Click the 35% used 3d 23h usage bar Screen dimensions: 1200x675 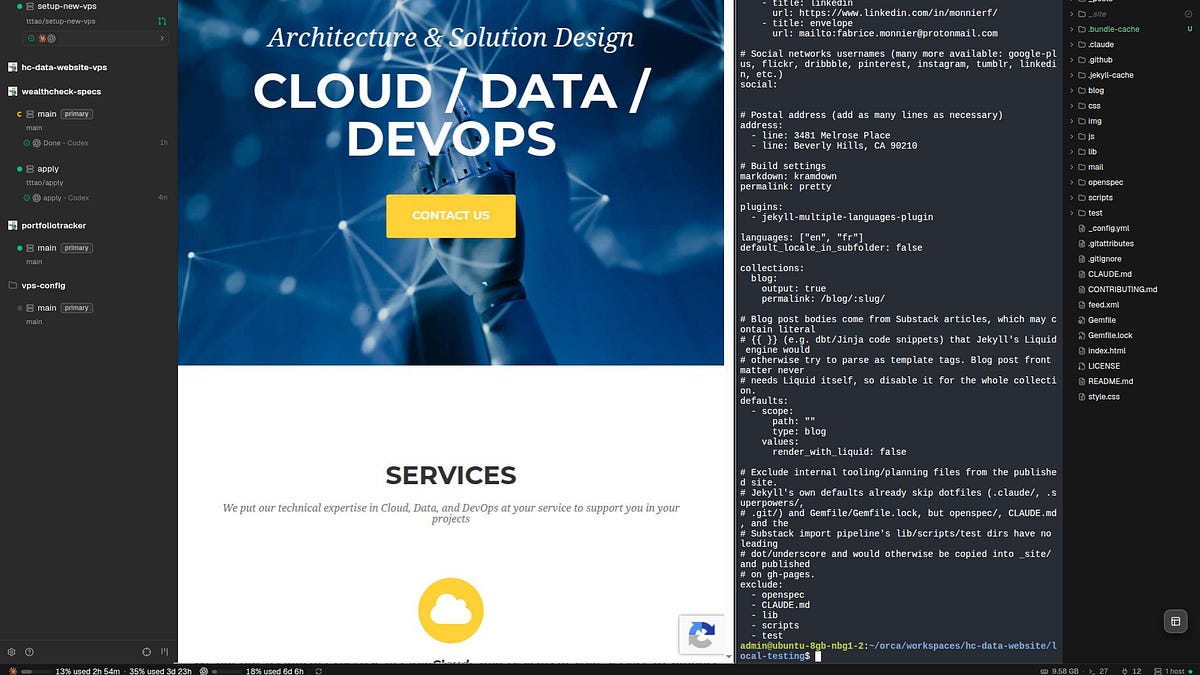click(x=159, y=671)
